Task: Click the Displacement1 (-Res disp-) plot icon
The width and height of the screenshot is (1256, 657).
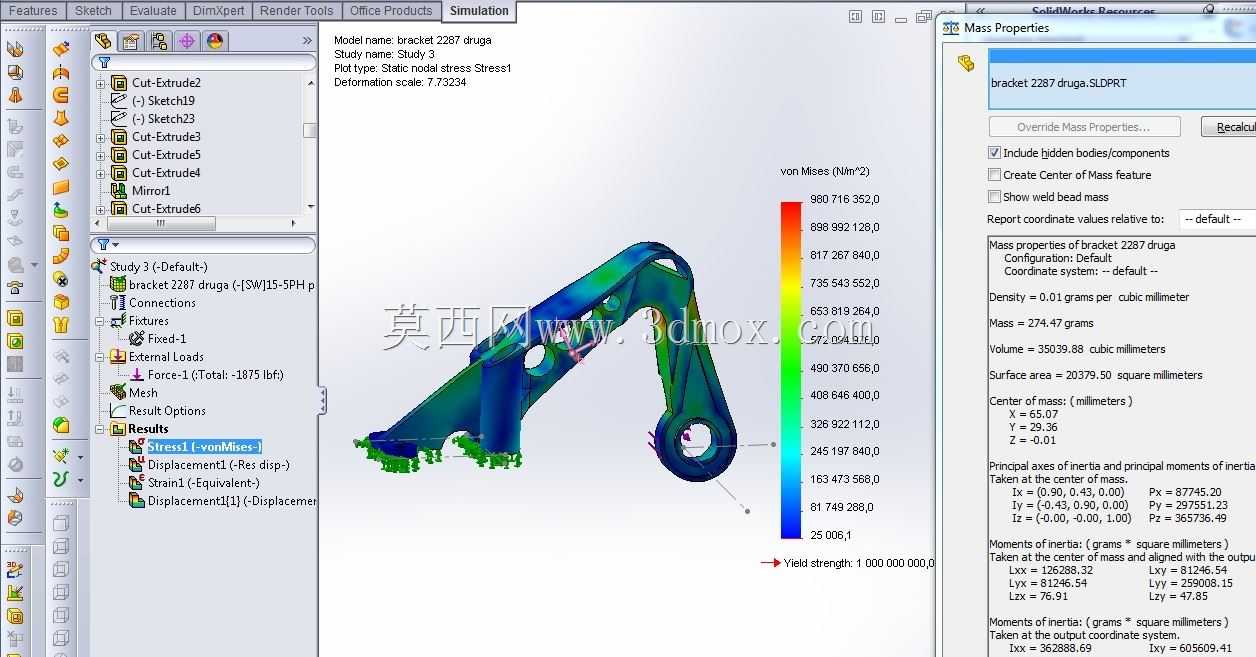Action: click(137, 465)
